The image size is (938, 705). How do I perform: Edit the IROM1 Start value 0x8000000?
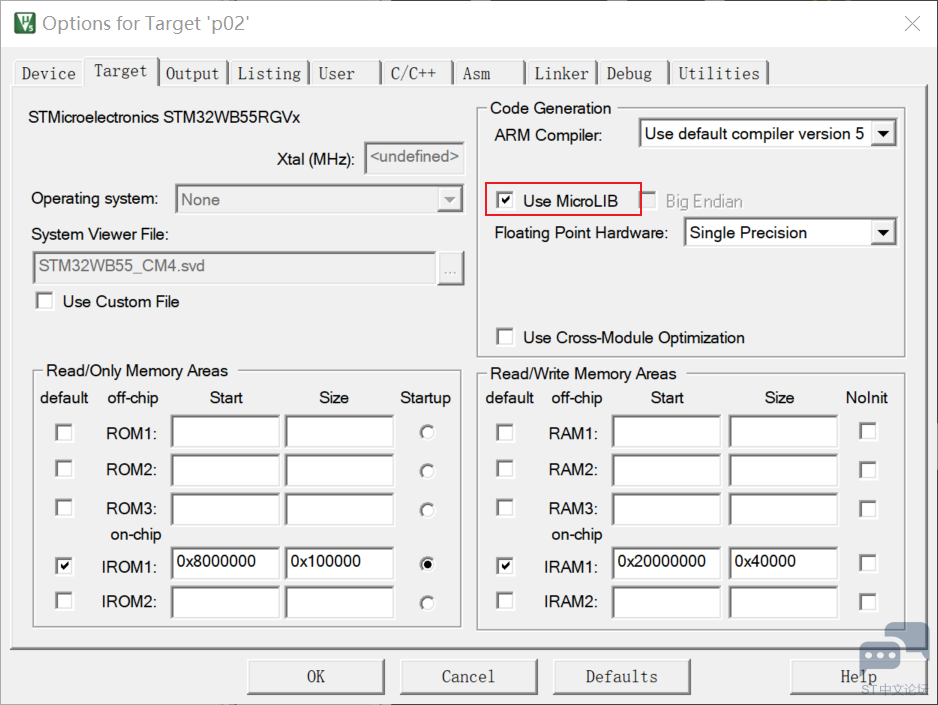coord(226,563)
